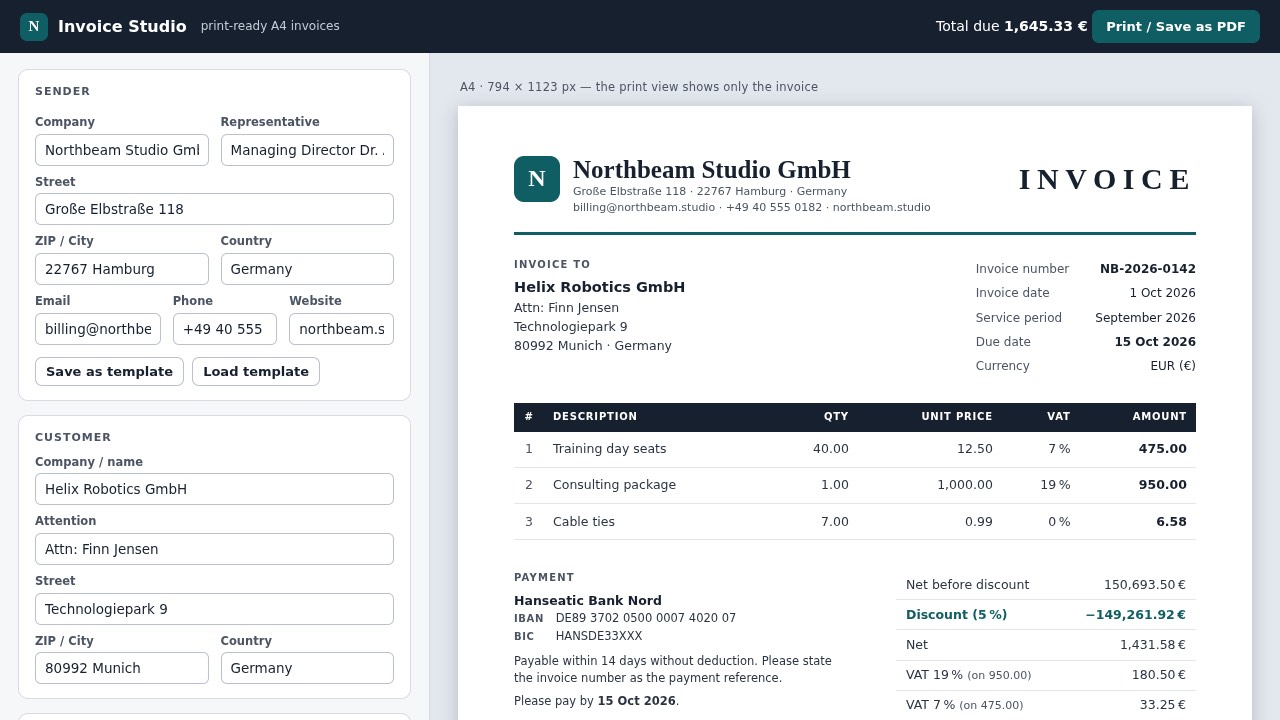This screenshot has width=1280, height=720.
Task: Click the IBAN DE89 3702 0500 0007 4020 07
Action: pyautogui.click(x=646, y=618)
